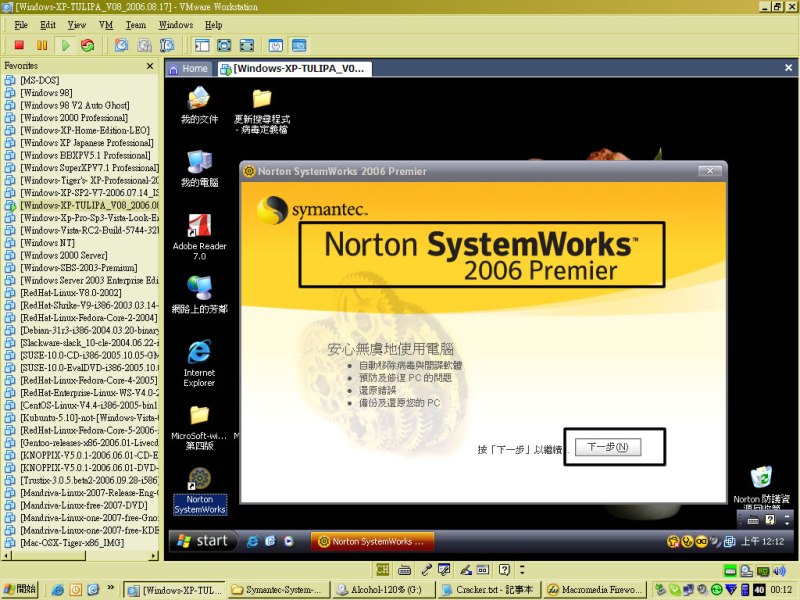Image resolution: width=800 pixels, height=600 pixels.
Task: Switch to Macromedia Fireworks taskbar button
Action: [x=595, y=590]
